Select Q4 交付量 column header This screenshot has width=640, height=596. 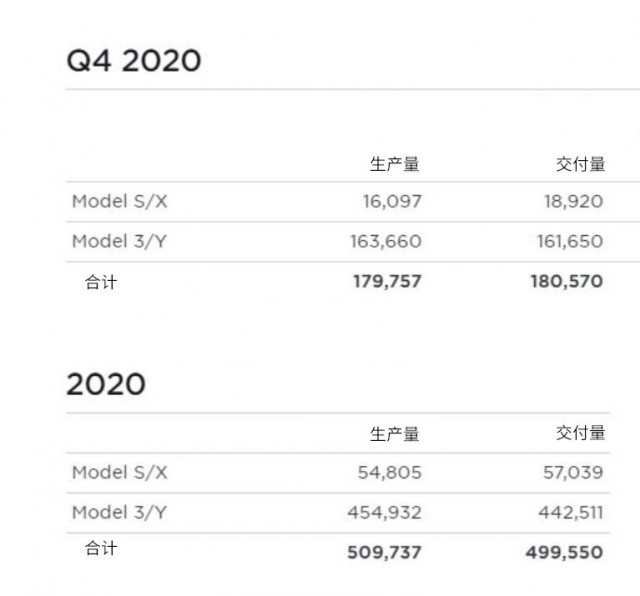pyautogui.click(x=580, y=164)
